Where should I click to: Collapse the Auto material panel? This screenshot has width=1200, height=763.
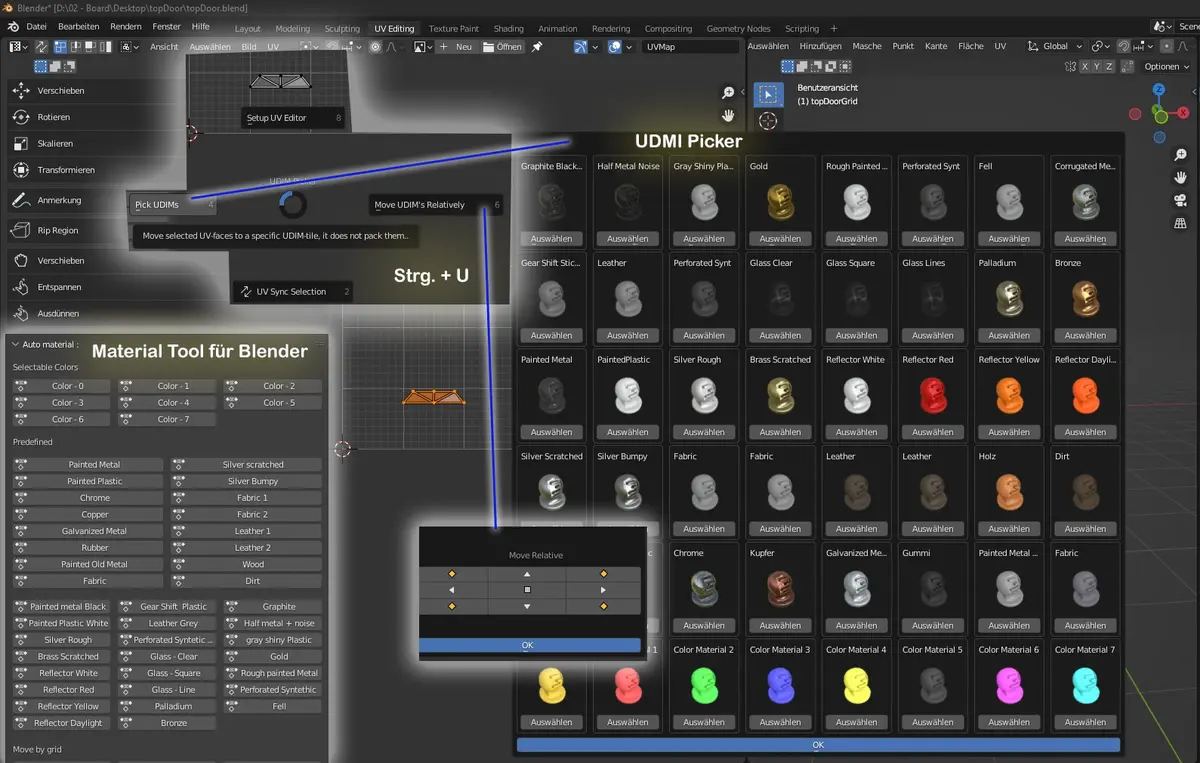tap(15, 345)
